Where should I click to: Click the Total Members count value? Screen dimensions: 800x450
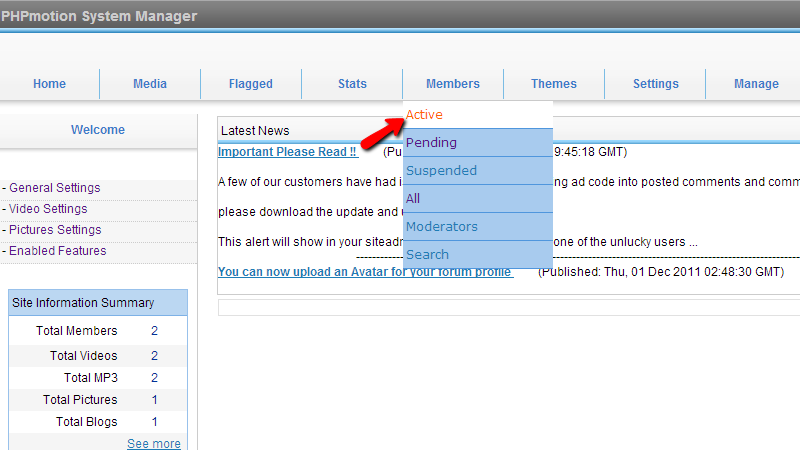[x=155, y=331]
